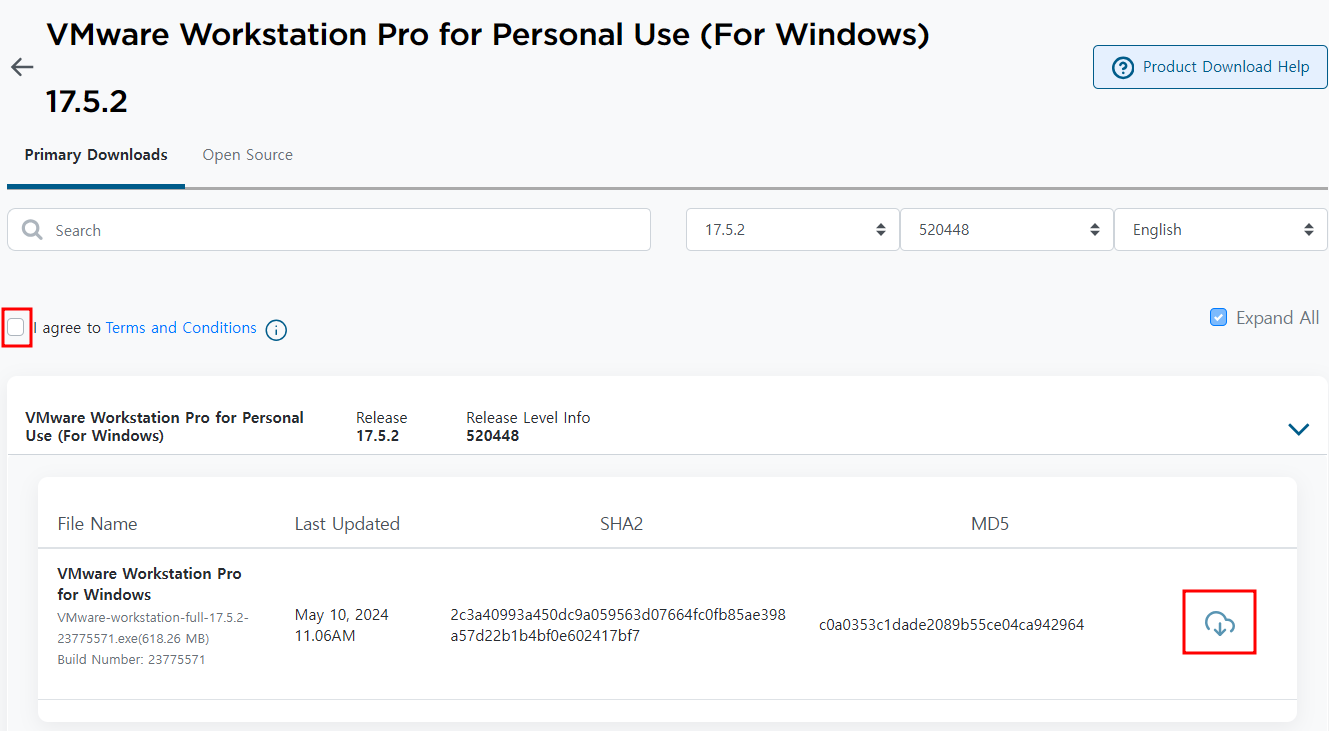Open the 17.5.2 version dropdown
1329x731 pixels.
click(792, 229)
